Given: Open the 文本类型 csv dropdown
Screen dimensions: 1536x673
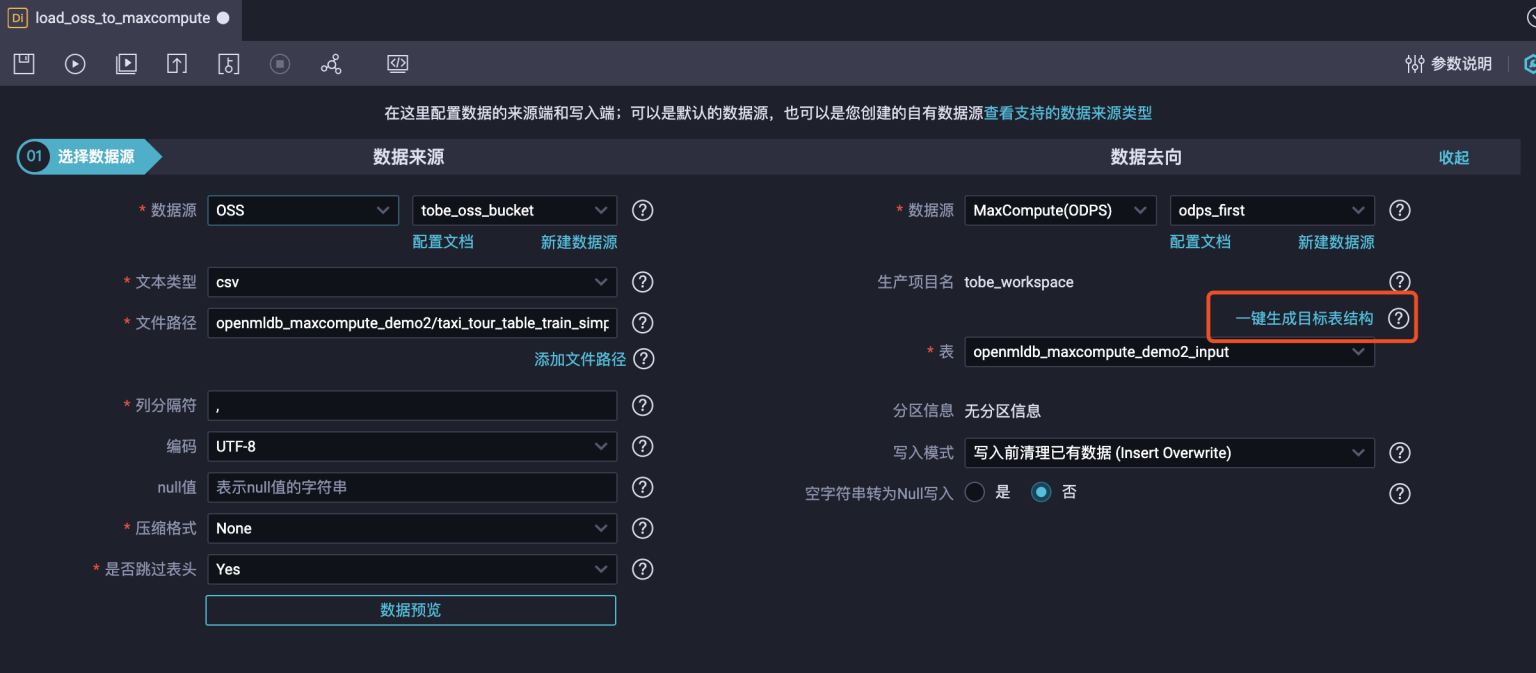Looking at the screenshot, I should click(412, 282).
